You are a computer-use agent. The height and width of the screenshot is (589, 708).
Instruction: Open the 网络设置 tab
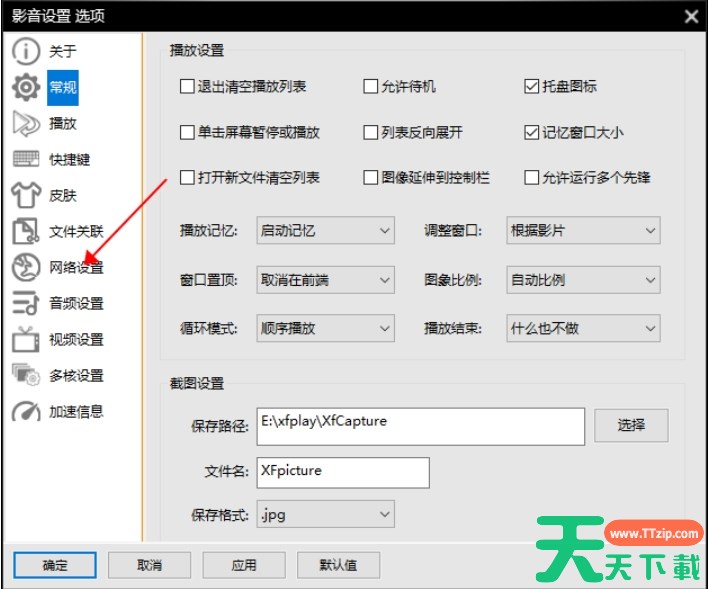pyautogui.click(x=76, y=267)
